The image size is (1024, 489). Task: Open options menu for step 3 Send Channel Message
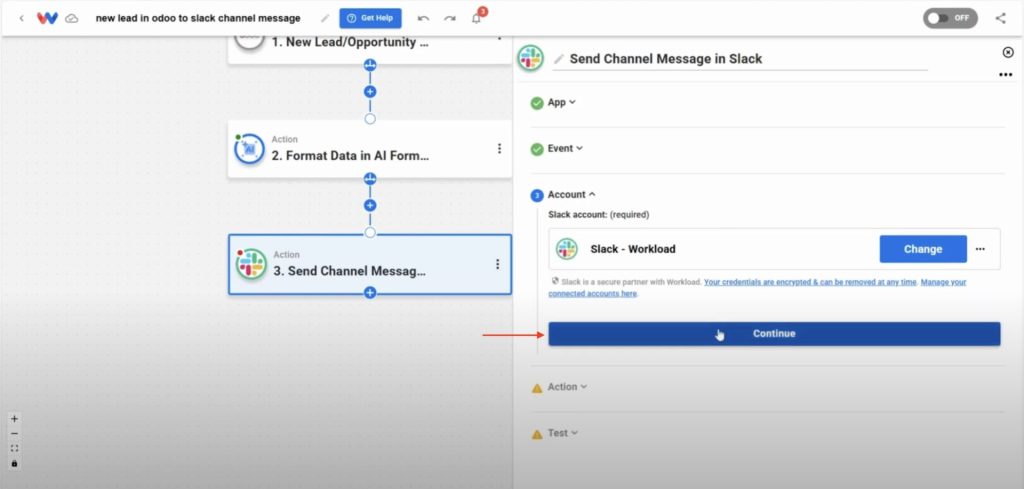pyautogui.click(x=498, y=264)
